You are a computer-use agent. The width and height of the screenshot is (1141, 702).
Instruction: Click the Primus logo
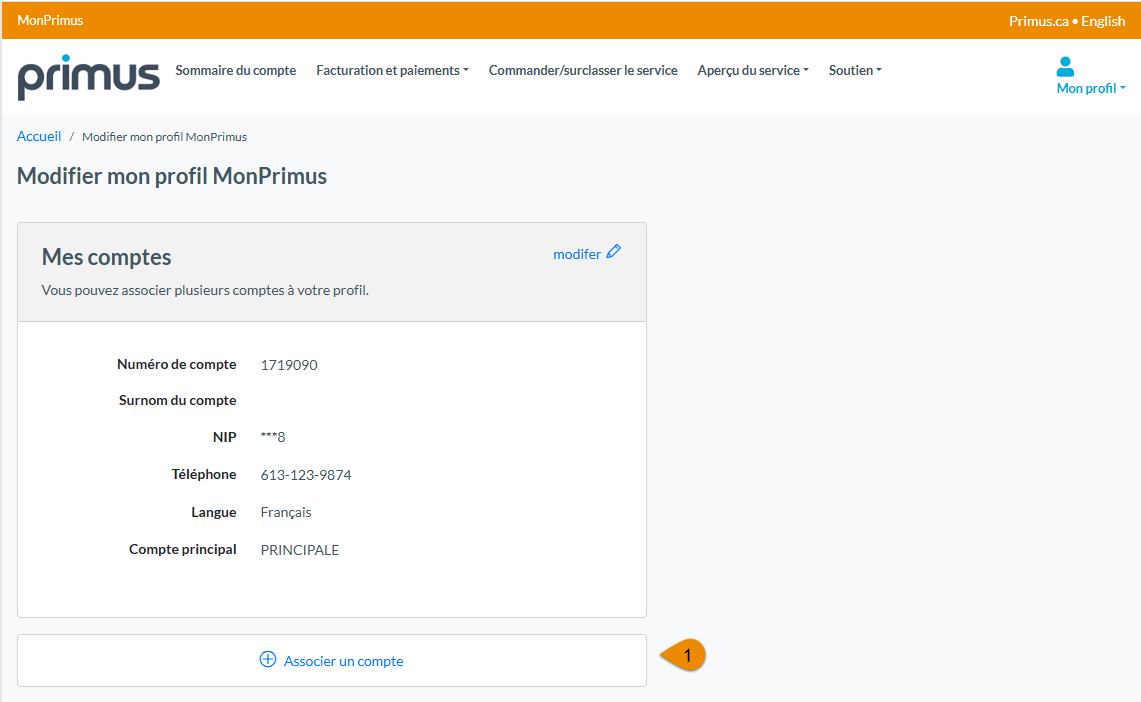coord(88,77)
